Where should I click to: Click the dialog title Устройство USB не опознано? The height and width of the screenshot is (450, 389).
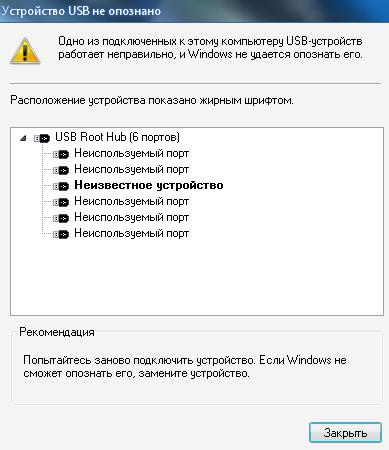(81, 11)
